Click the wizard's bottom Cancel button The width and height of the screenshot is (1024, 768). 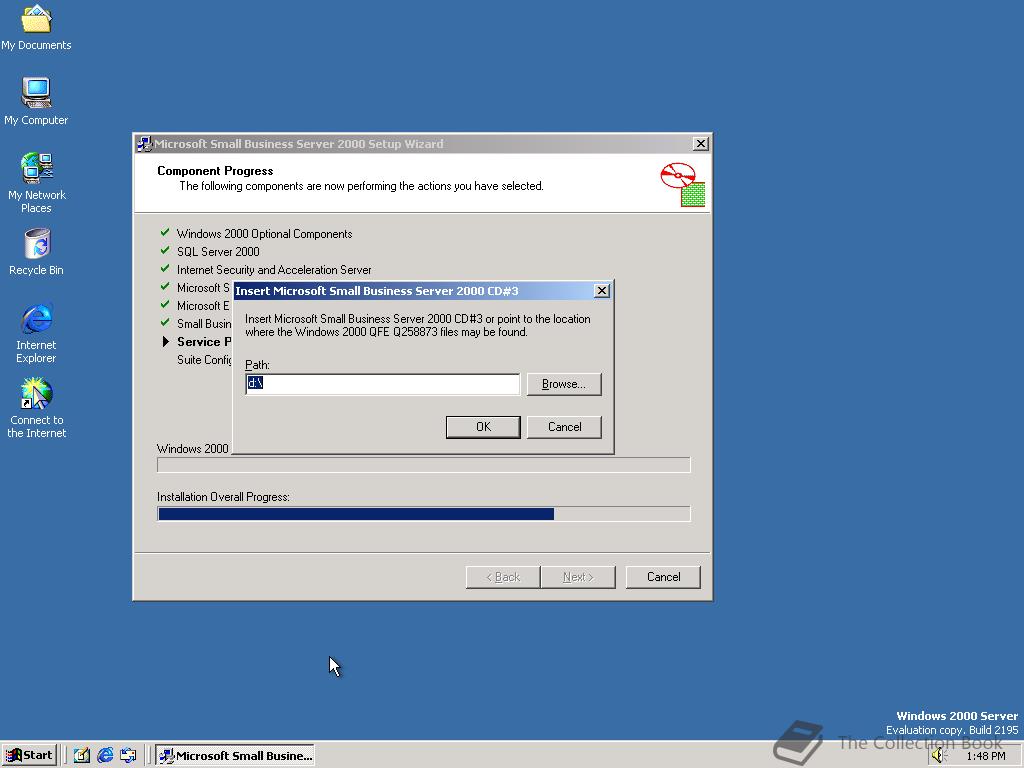pyautogui.click(x=664, y=577)
